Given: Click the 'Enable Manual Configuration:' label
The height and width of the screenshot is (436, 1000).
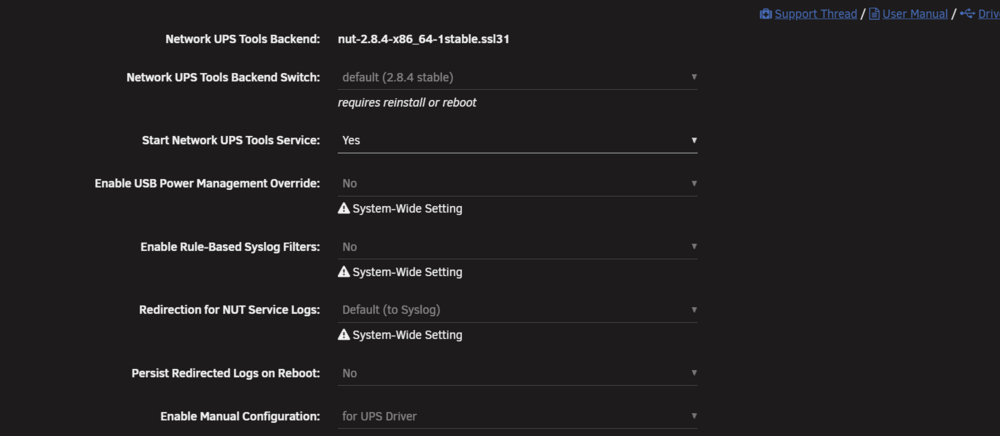Looking at the screenshot, I should pyautogui.click(x=240, y=416).
